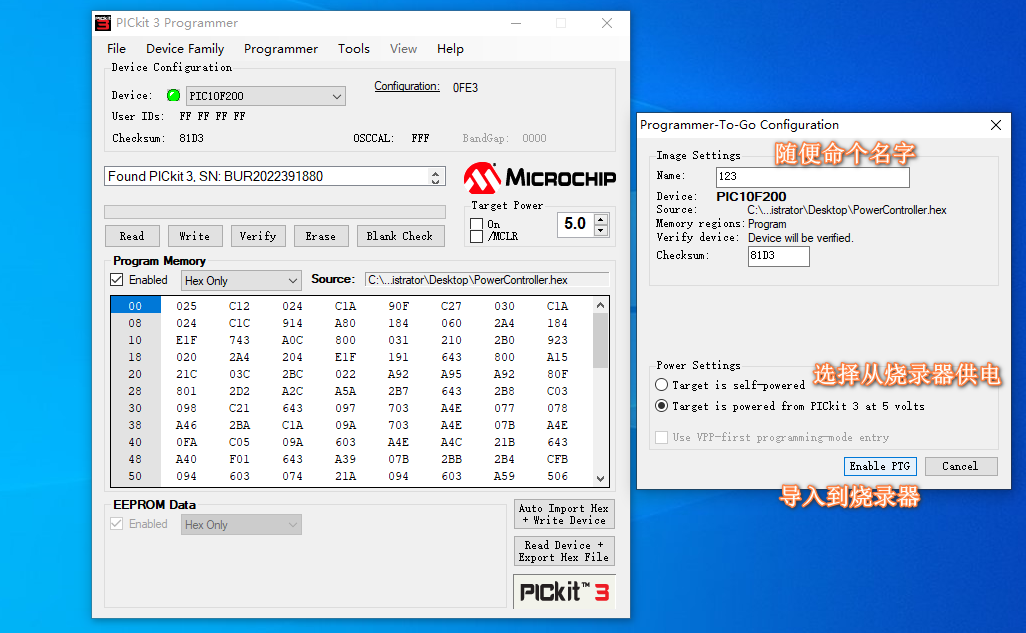Click program memory scrollbar down arrow
Image resolution: width=1026 pixels, height=633 pixels.
coord(601,479)
